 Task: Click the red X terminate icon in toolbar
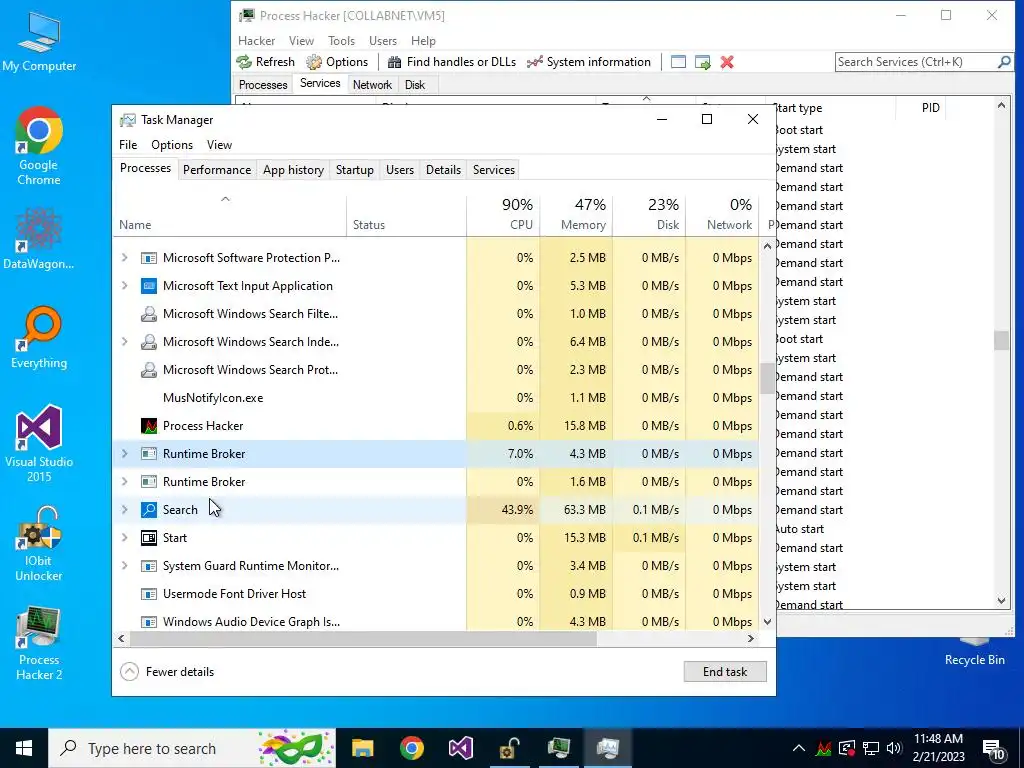727,62
